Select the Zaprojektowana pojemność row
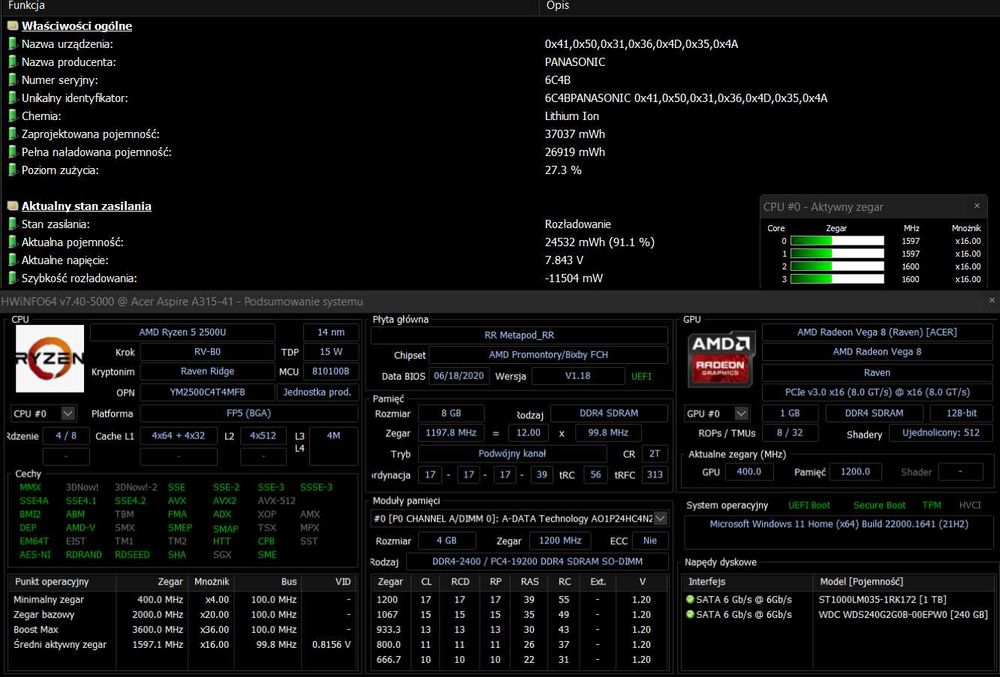Screen dimensions: 1000x677 383,134
